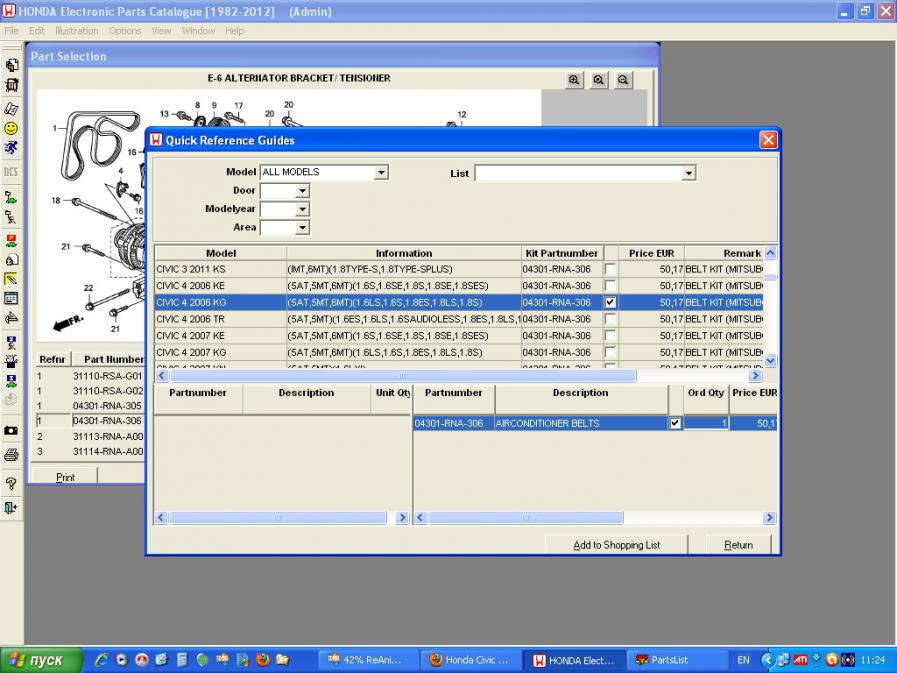Open the Modelyear dropdown
The width and height of the screenshot is (897, 673).
[303, 209]
